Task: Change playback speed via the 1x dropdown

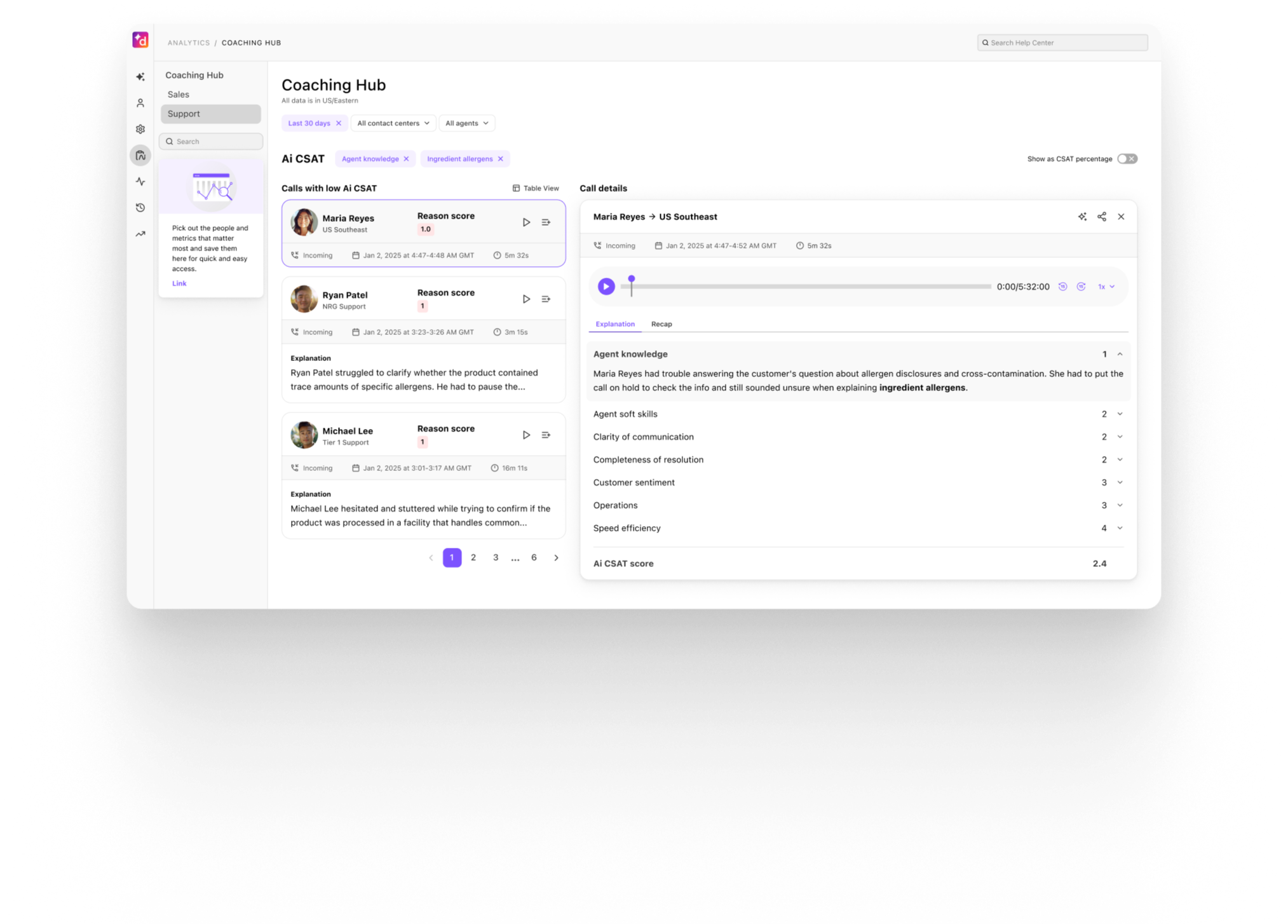Action: click(x=1106, y=287)
